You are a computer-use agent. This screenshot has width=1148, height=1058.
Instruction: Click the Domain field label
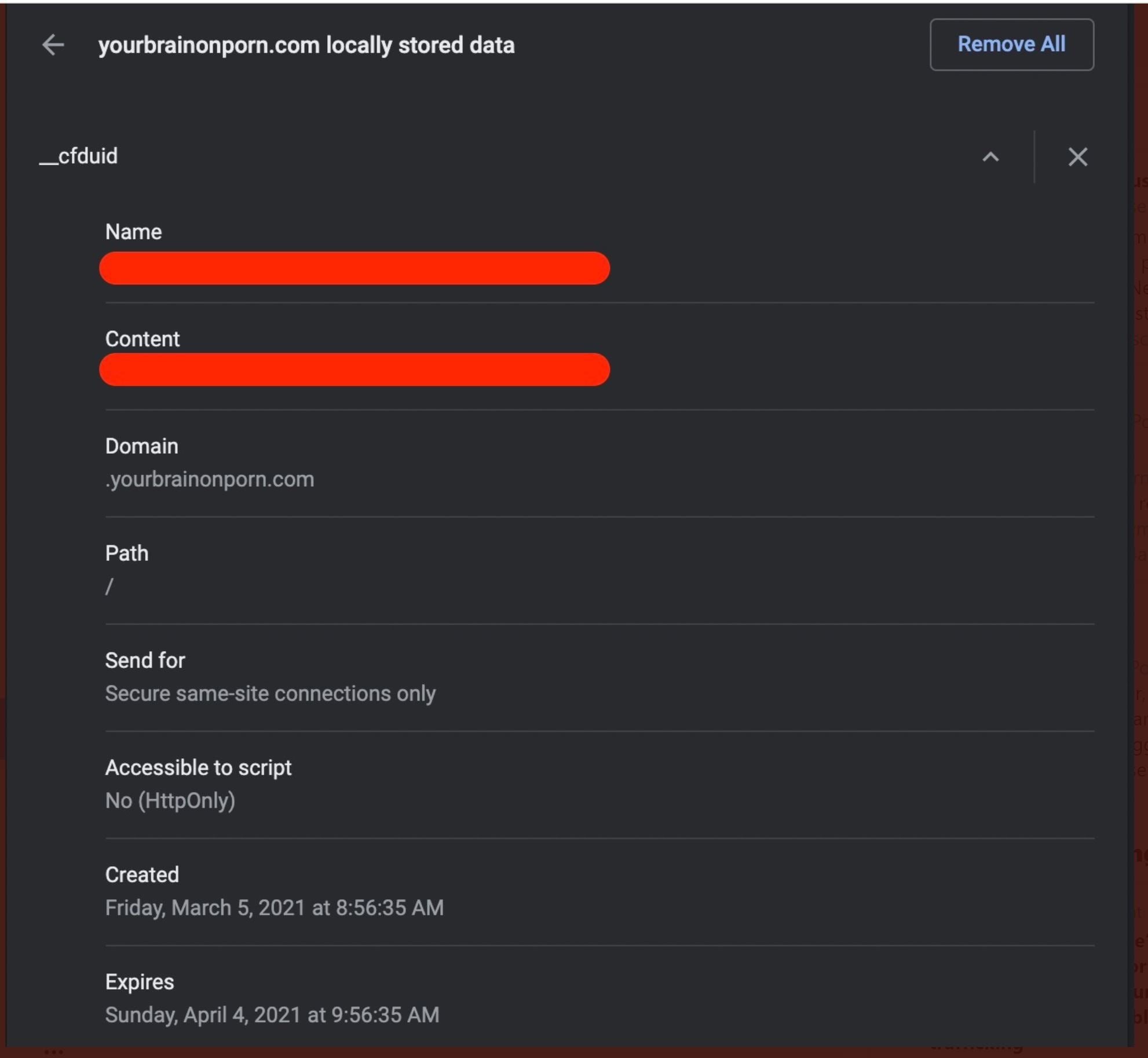142,446
